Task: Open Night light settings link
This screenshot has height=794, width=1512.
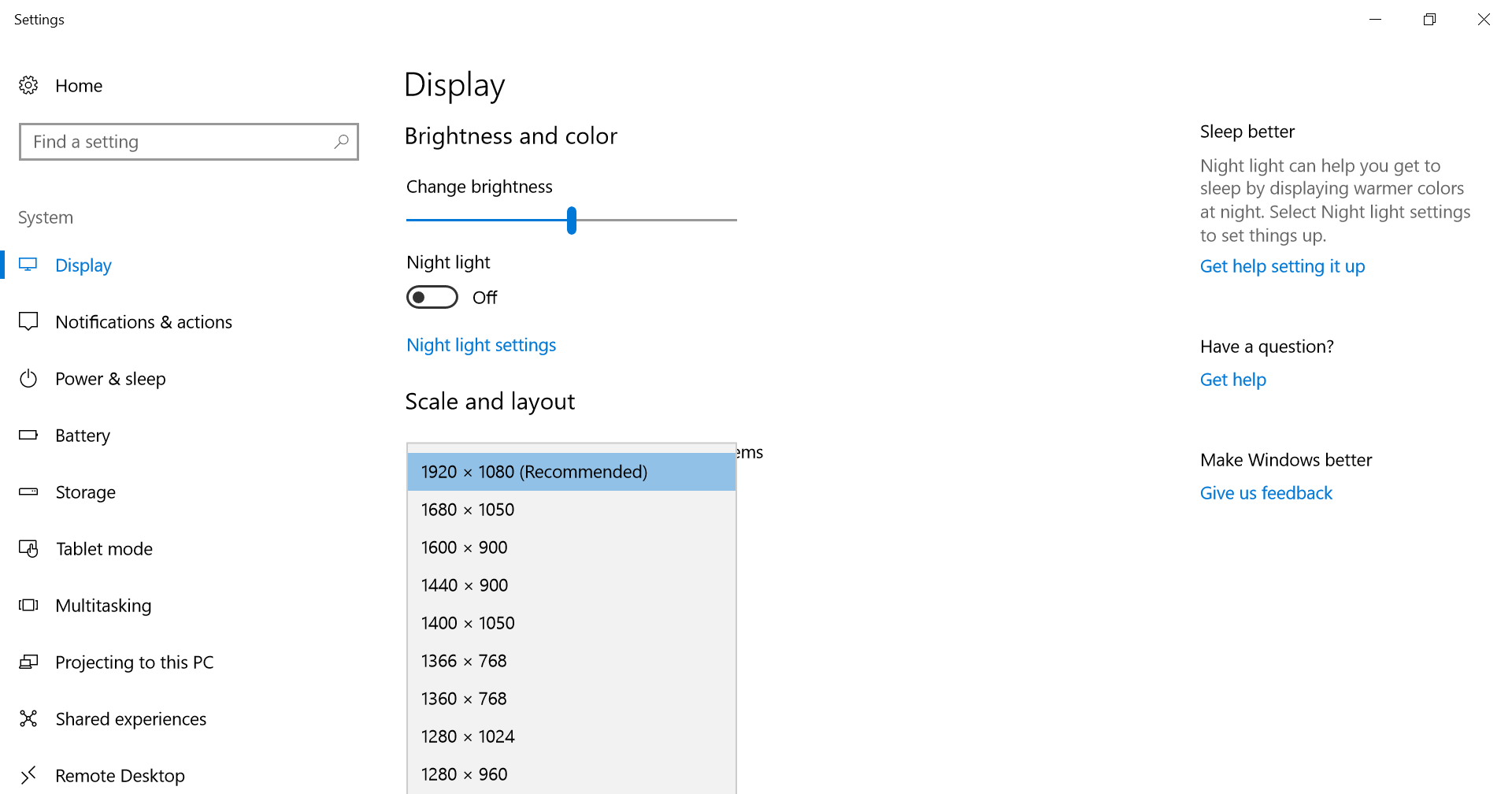Action: (481, 345)
